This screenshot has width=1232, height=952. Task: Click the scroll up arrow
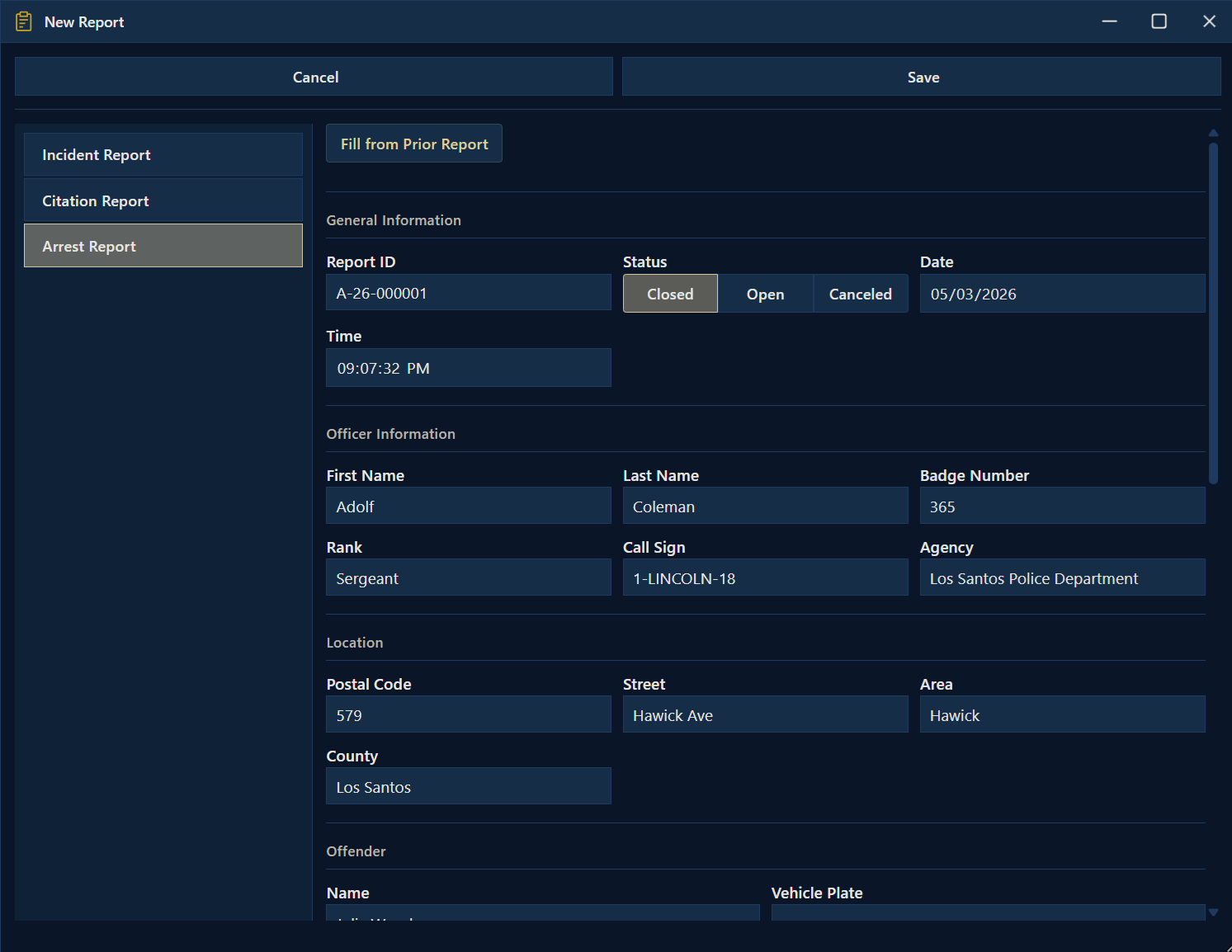point(1213,133)
